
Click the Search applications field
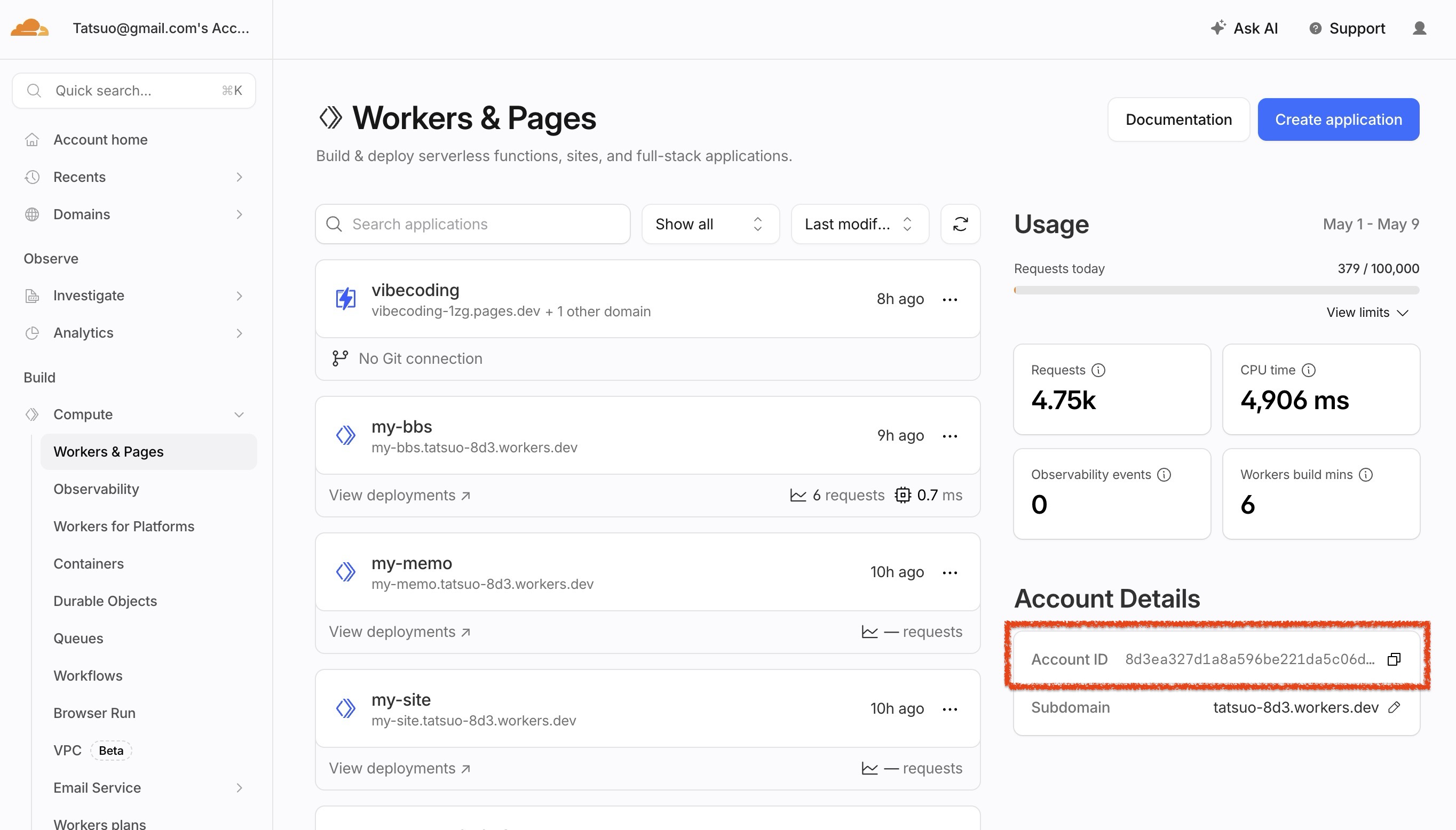pos(472,224)
